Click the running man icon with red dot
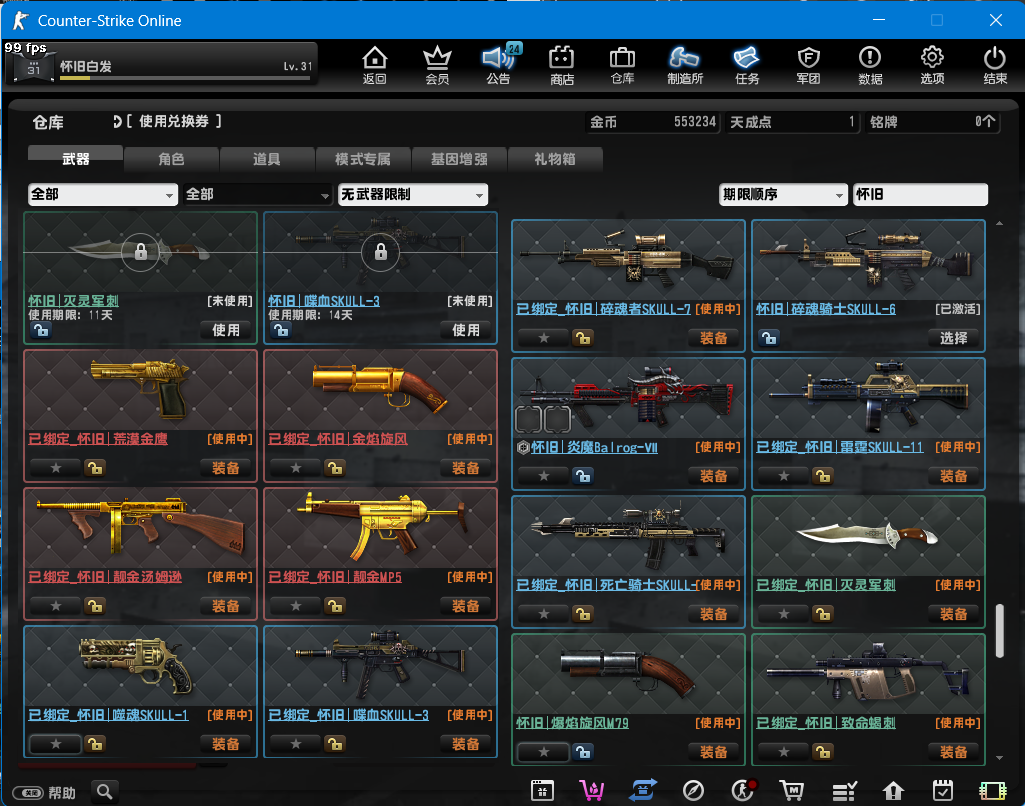1025x806 pixels. (x=743, y=791)
